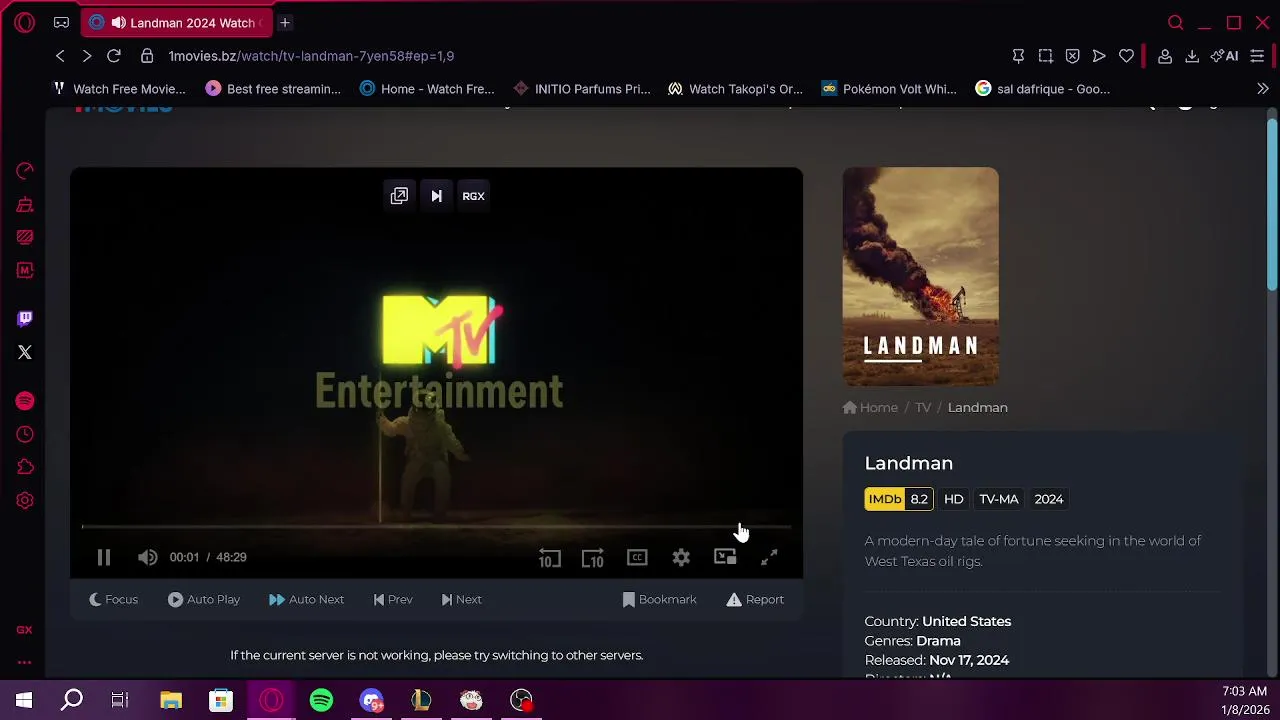Open a new browser tab
Screen dimensions: 1280x720
pyautogui.click(x=284, y=22)
